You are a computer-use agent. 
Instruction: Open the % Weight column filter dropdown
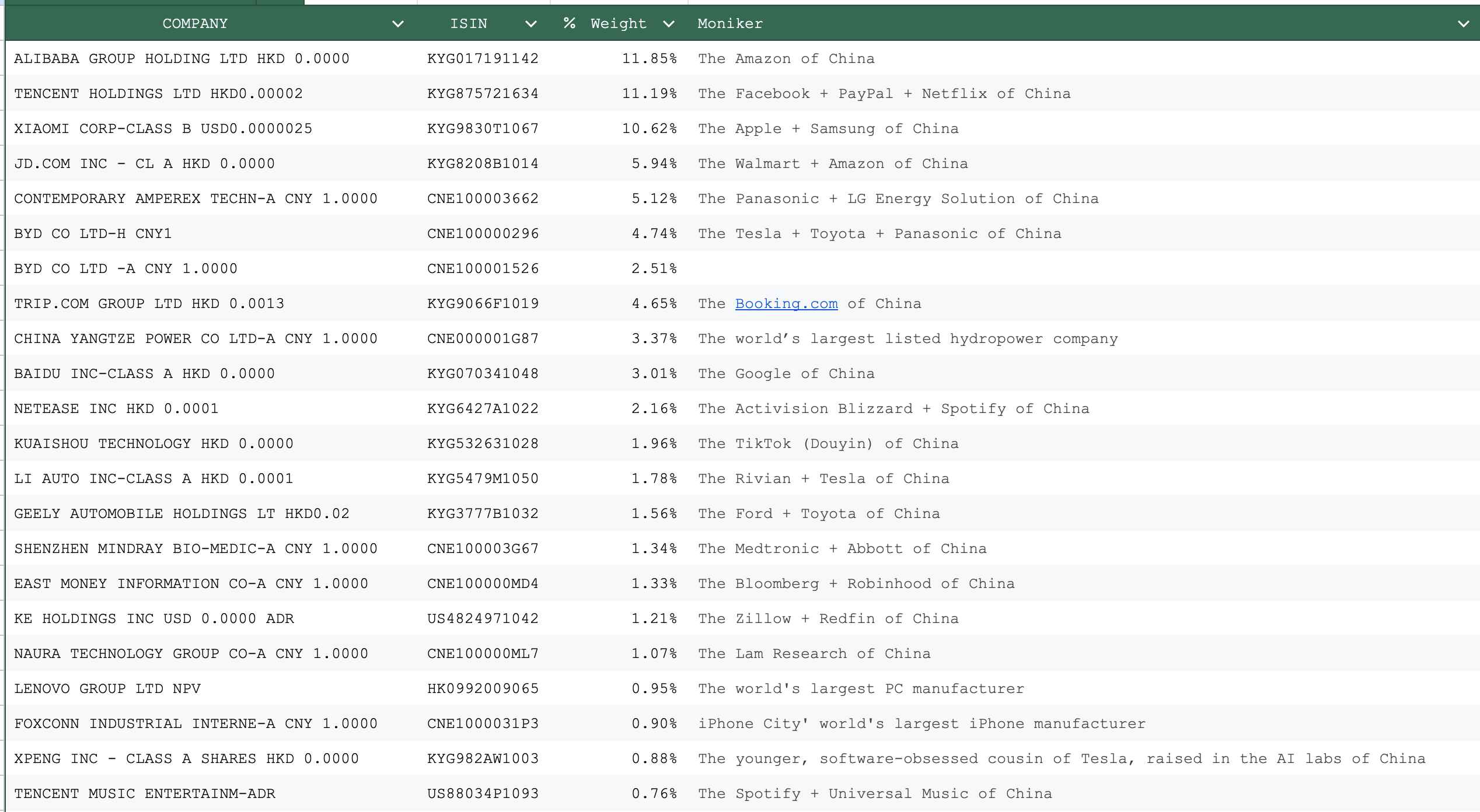click(x=669, y=24)
